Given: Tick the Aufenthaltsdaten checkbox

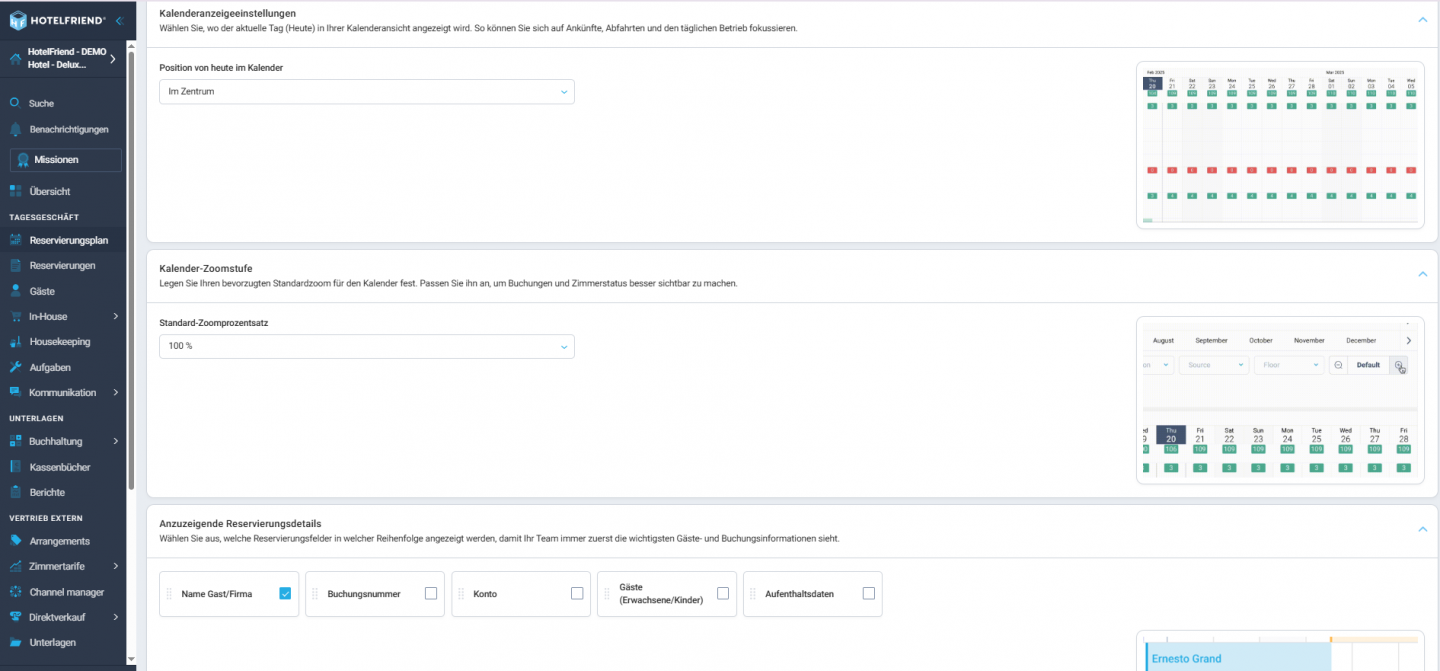Looking at the screenshot, I should (869, 593).
